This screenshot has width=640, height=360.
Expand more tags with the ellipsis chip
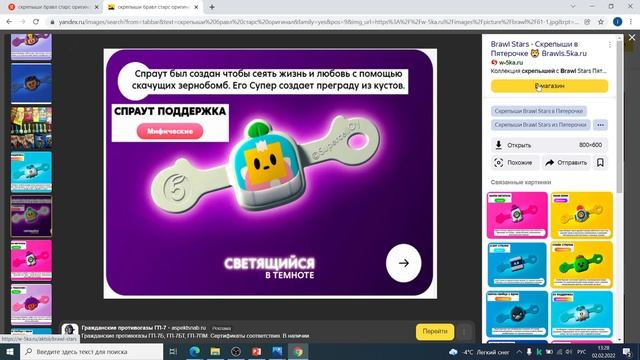(x=600, y=125)
